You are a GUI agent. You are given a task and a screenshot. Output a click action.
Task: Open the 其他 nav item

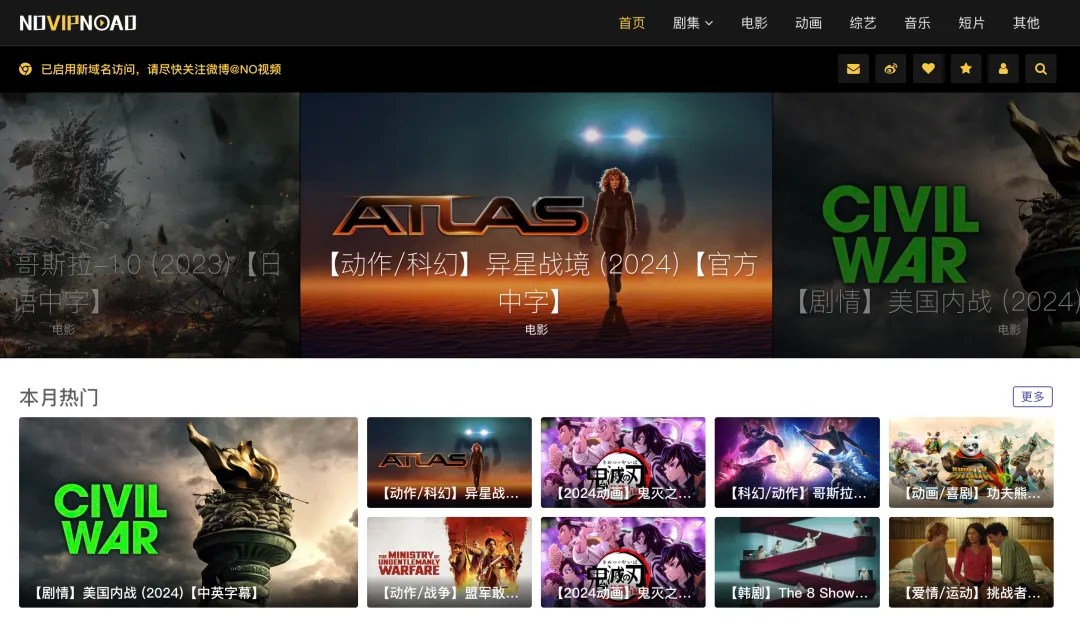click(x=1026, y=23)
